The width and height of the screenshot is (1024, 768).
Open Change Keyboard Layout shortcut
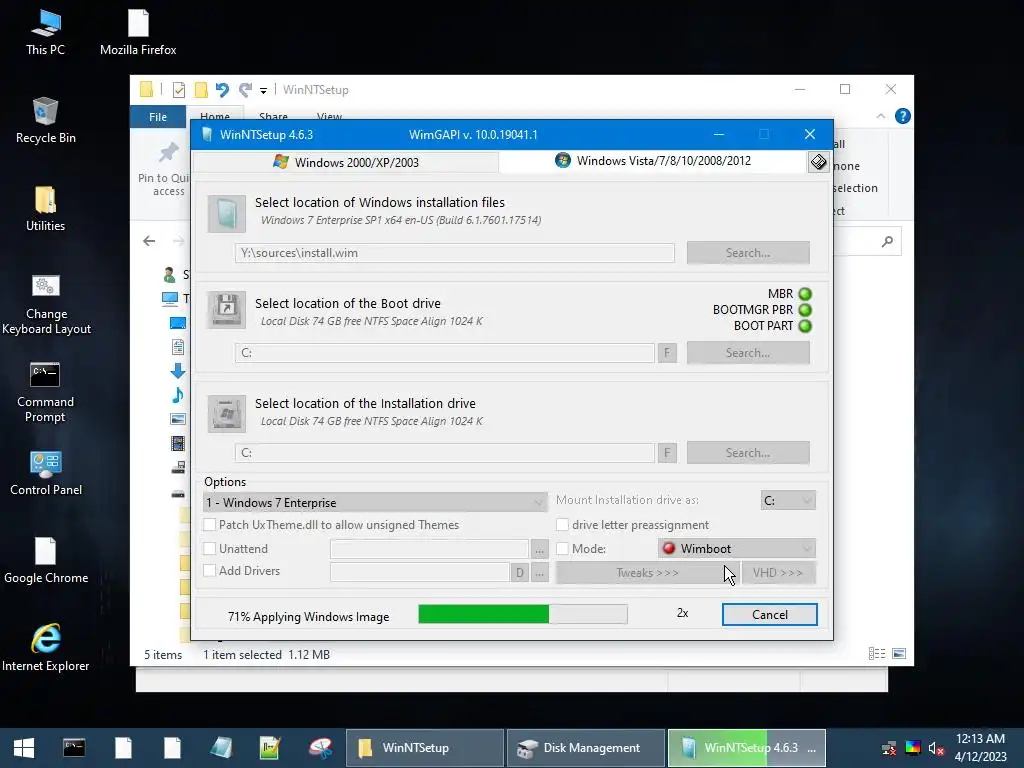click(x=45, y=304)
